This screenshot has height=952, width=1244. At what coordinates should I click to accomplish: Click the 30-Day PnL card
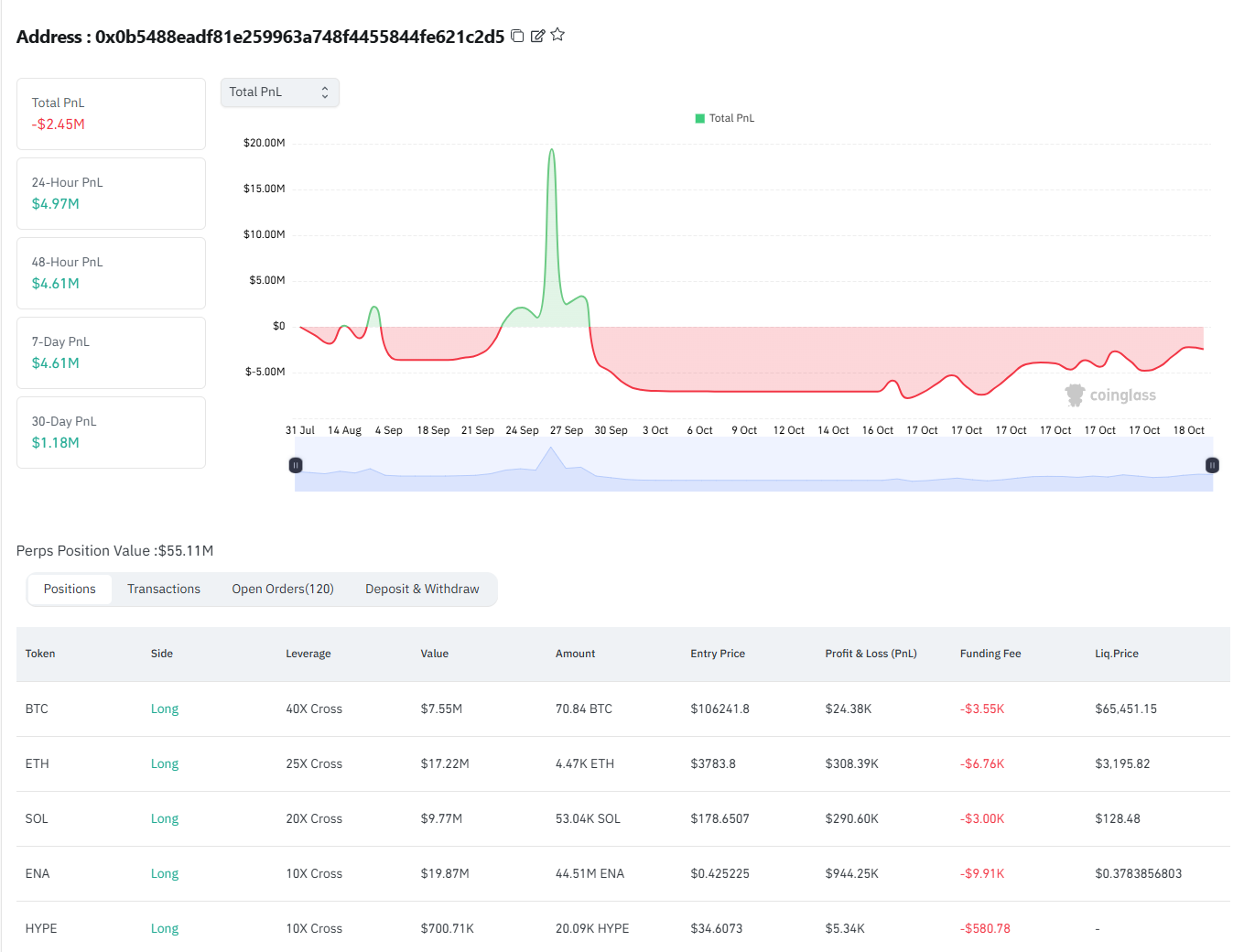111,432
